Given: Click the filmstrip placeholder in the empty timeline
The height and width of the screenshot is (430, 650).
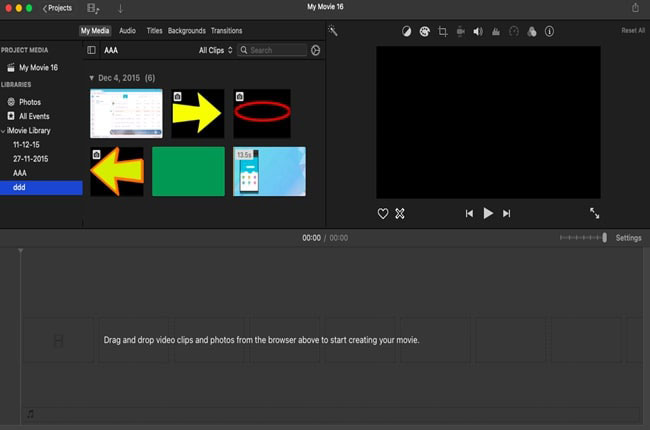Looking at the screenshot, I should click(58, 341).
